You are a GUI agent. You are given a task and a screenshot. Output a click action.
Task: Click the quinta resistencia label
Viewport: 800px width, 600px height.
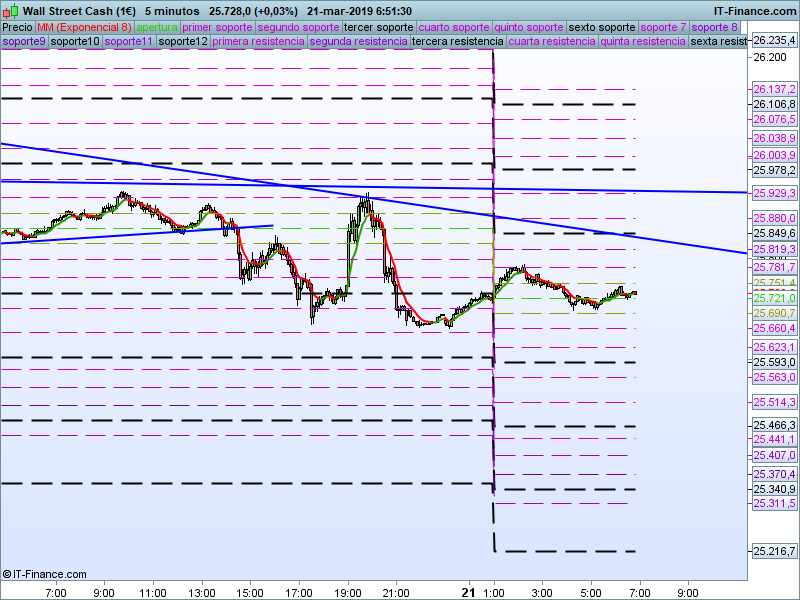coord(643,41)
